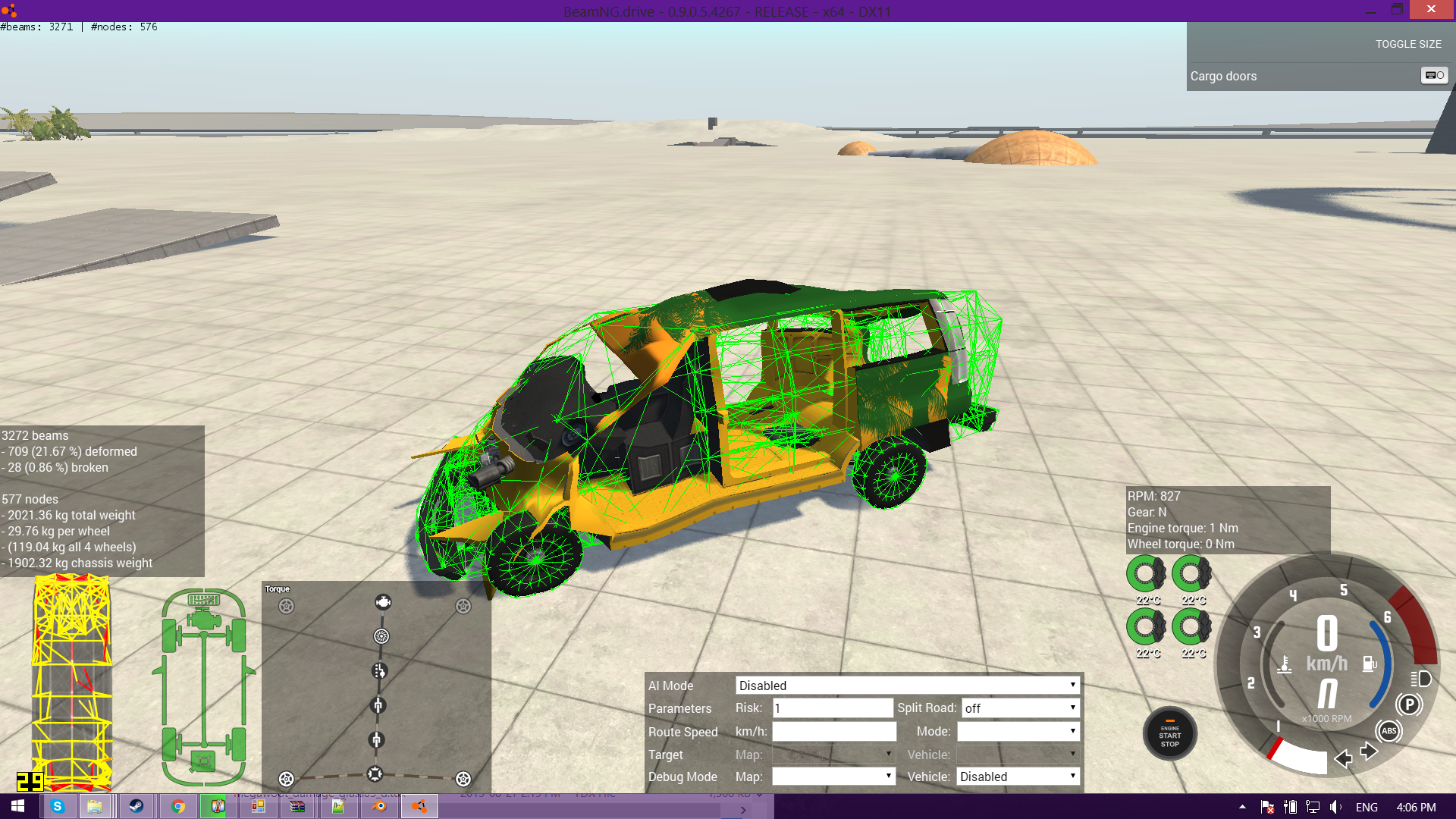Open Blender from the taskbar

point(379,806)
